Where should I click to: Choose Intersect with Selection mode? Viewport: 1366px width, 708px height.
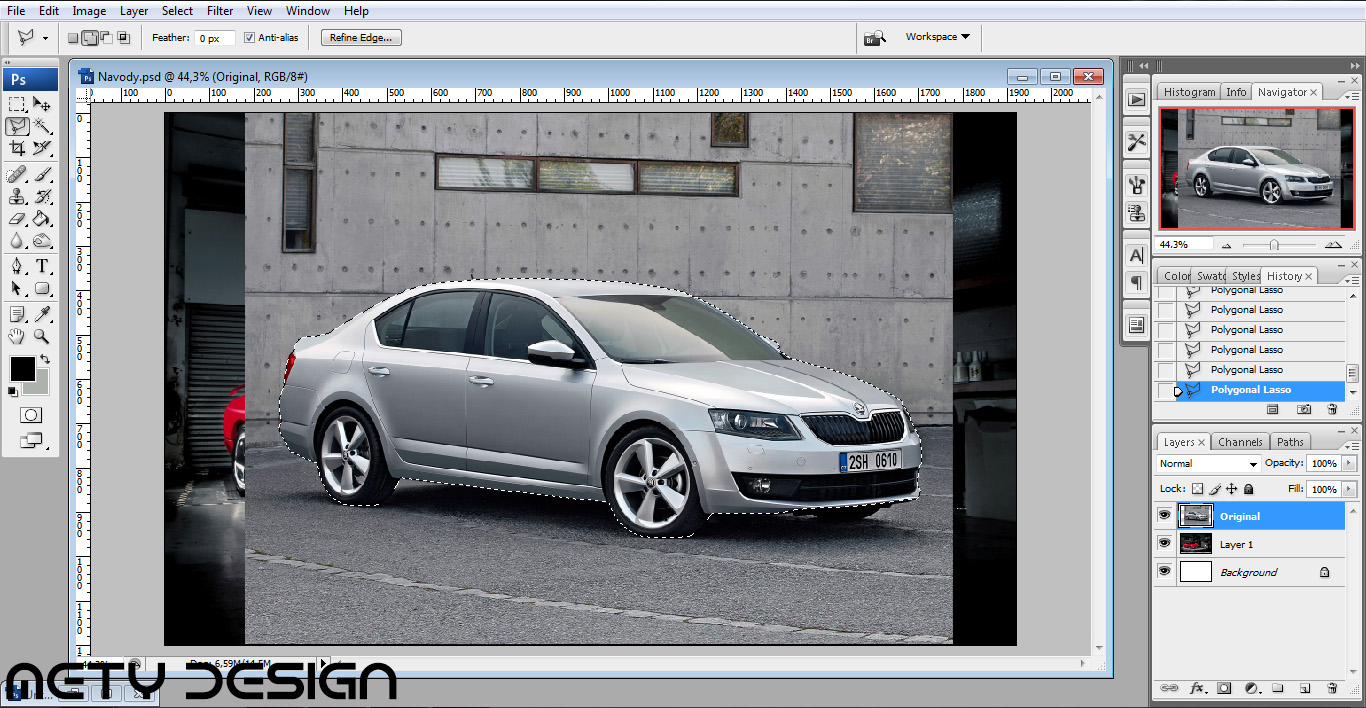[124, 38]
